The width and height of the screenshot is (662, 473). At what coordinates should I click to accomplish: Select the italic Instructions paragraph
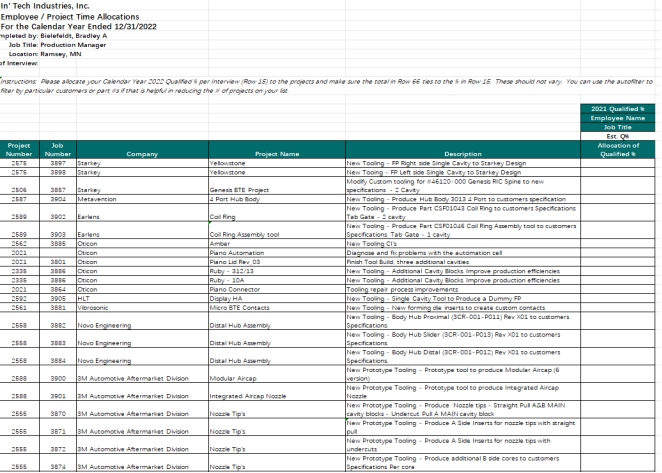click(x=326, y=86)
